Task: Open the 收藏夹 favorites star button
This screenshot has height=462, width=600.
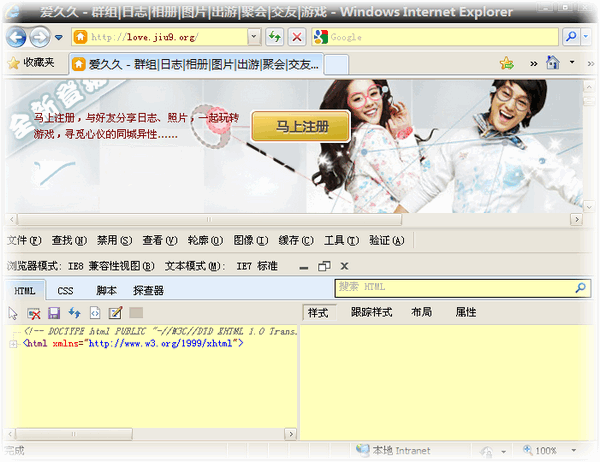Action: click(31, 62)
